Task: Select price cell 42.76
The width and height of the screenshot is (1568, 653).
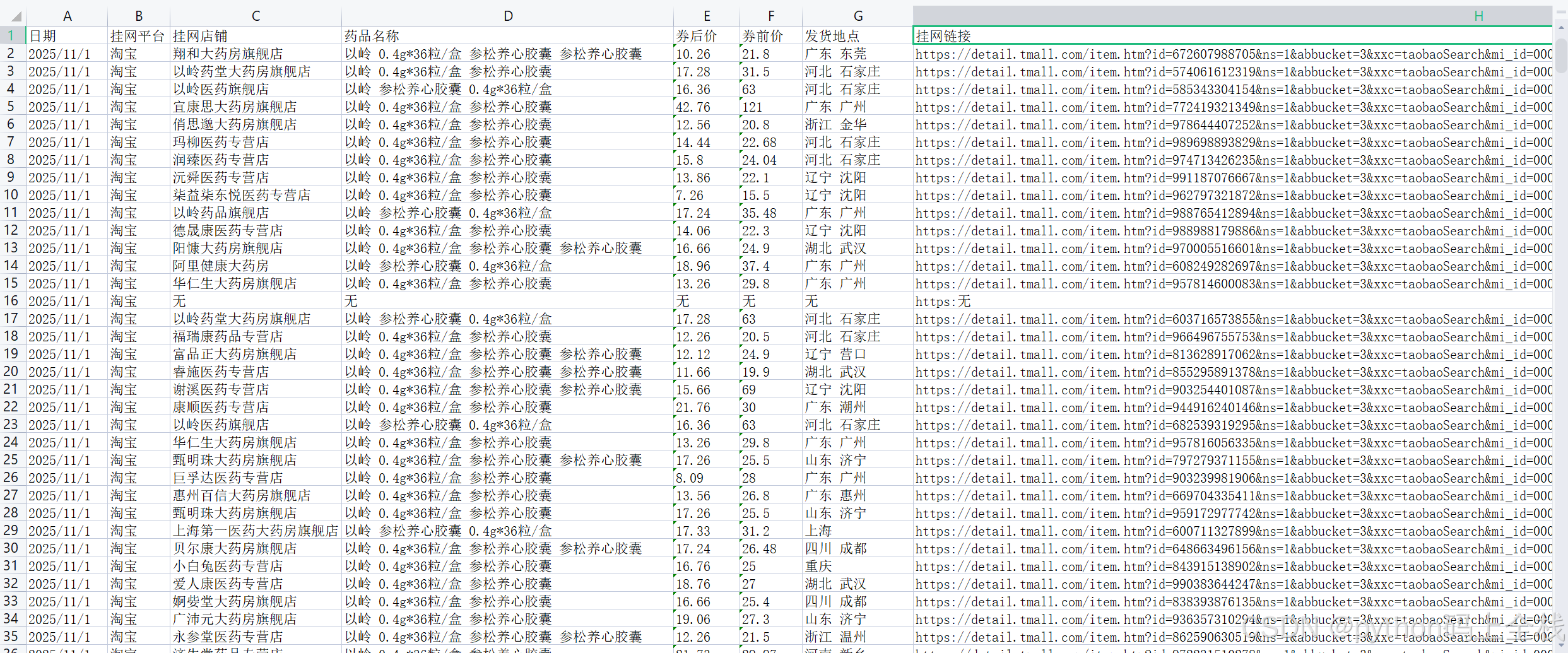Action: tap(707, 107)
